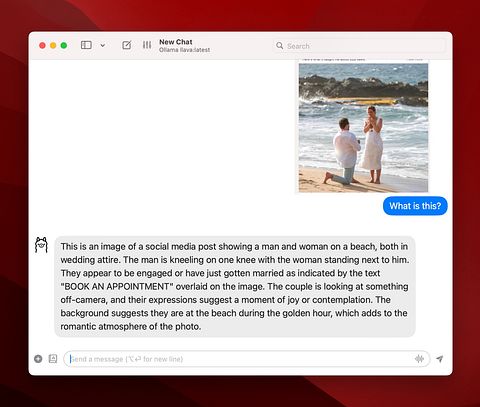Click the search magnifier icon
The height and width of the screenshot is (407, 480).
point(279,45)
